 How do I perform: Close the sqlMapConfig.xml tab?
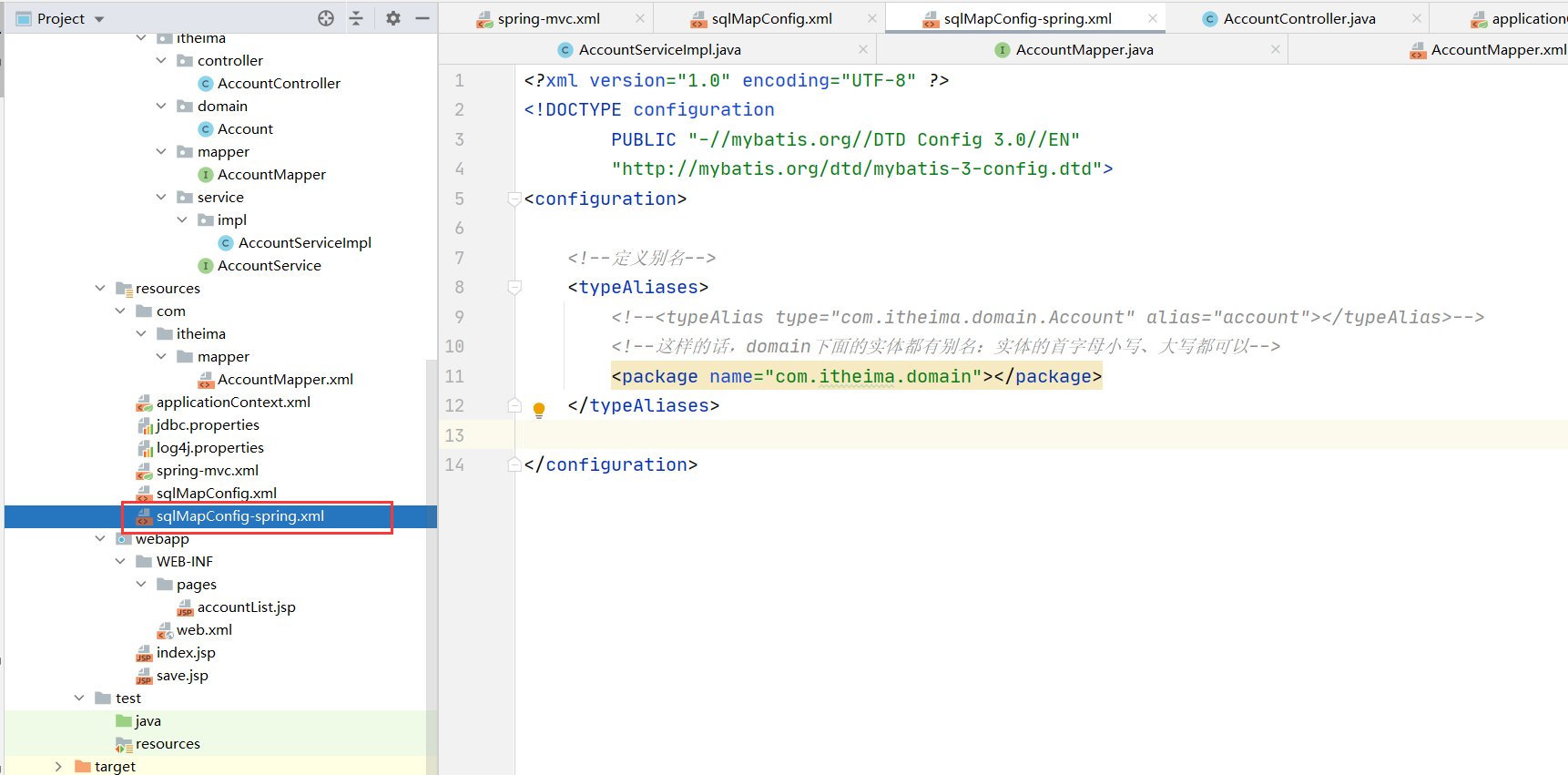[872, 18]
